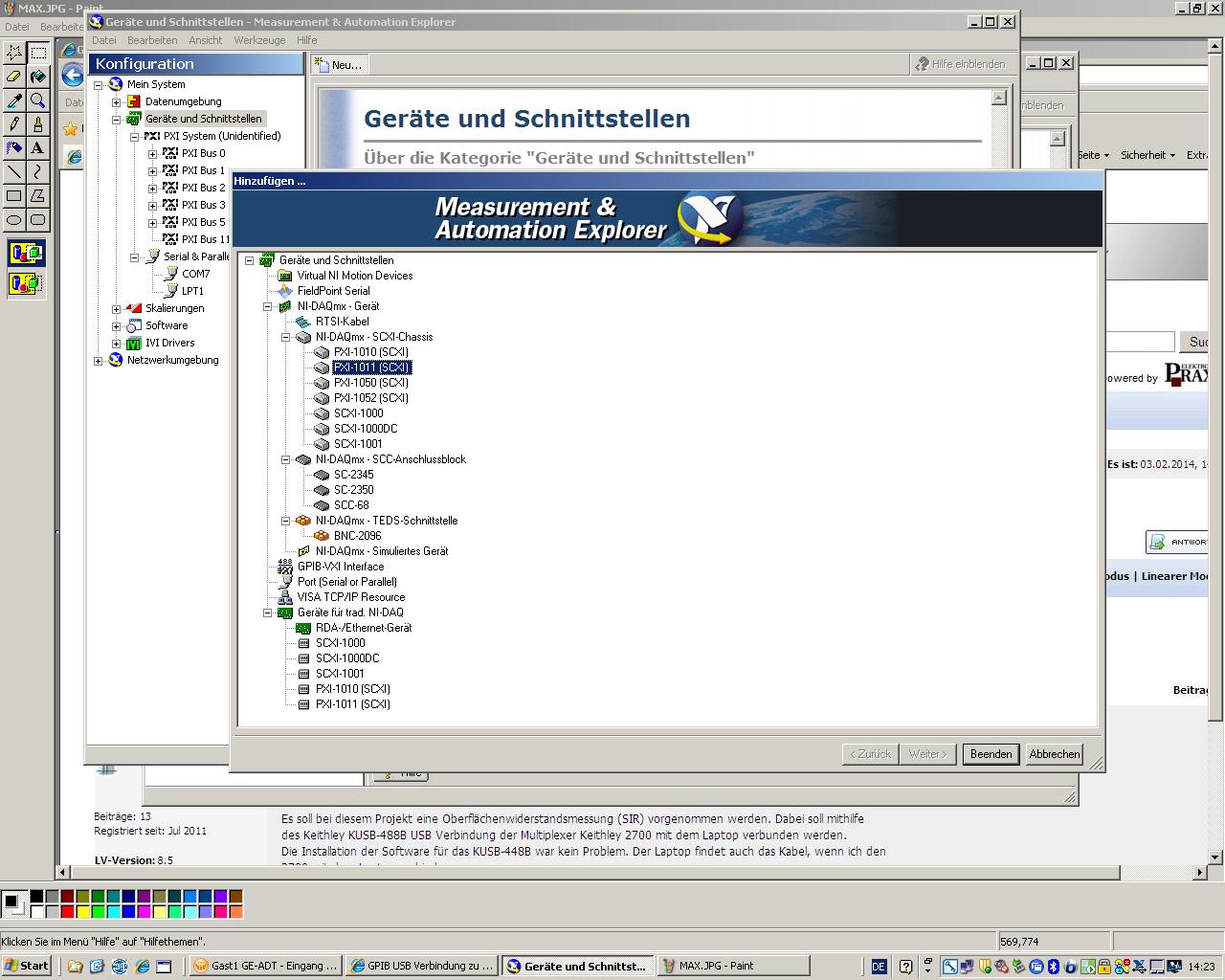Pick the Rectangle shape tool in Paint
The image size is (1225, 980).
click(x=14, y=196)
